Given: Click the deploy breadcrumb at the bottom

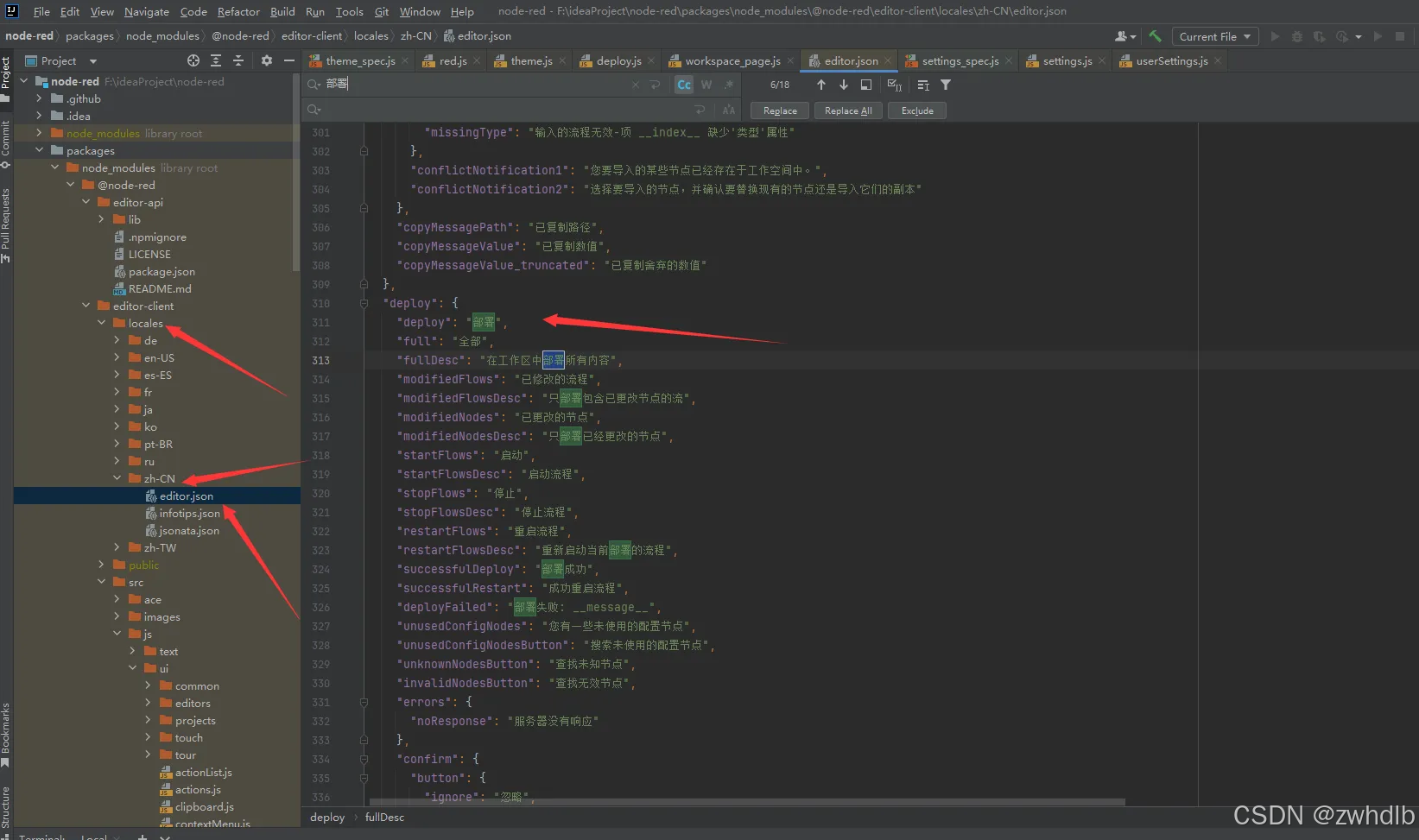Looking at the screenshot, I should (326, 817).
